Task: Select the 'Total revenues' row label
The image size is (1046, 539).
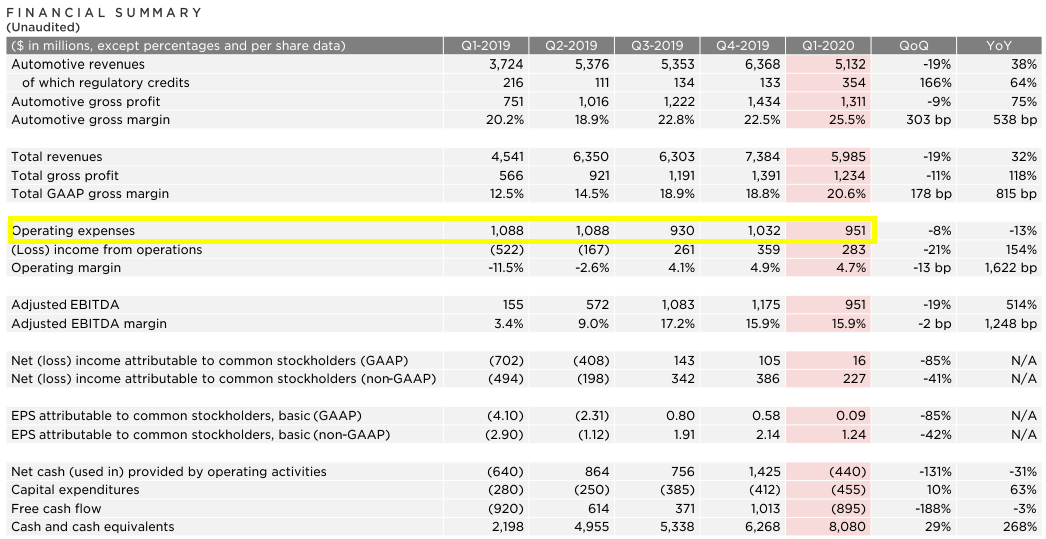Action: (x=57, y=157)
